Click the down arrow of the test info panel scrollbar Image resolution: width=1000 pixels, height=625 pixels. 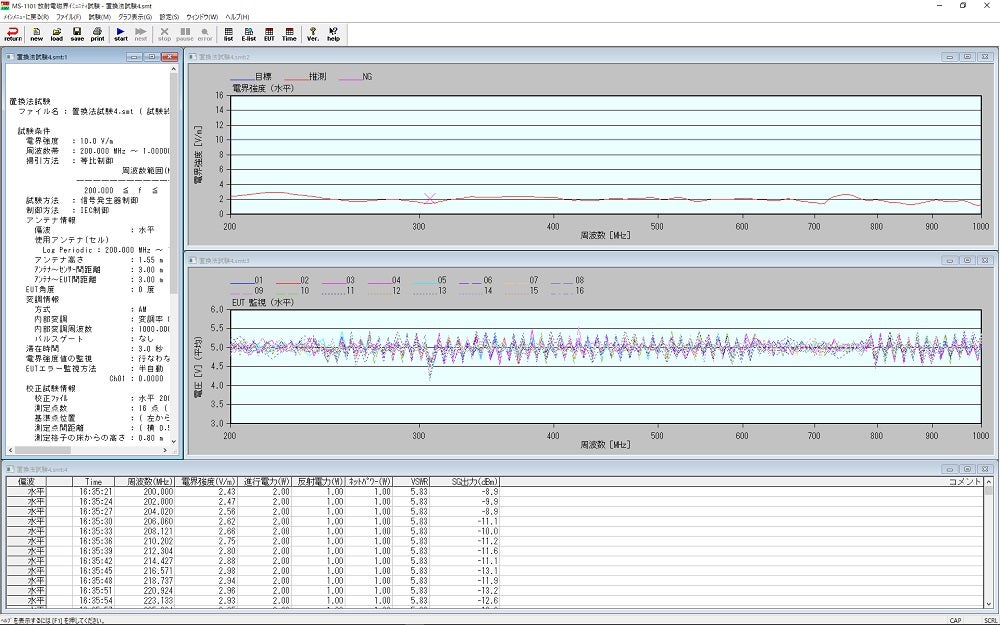tap(174, 441)
